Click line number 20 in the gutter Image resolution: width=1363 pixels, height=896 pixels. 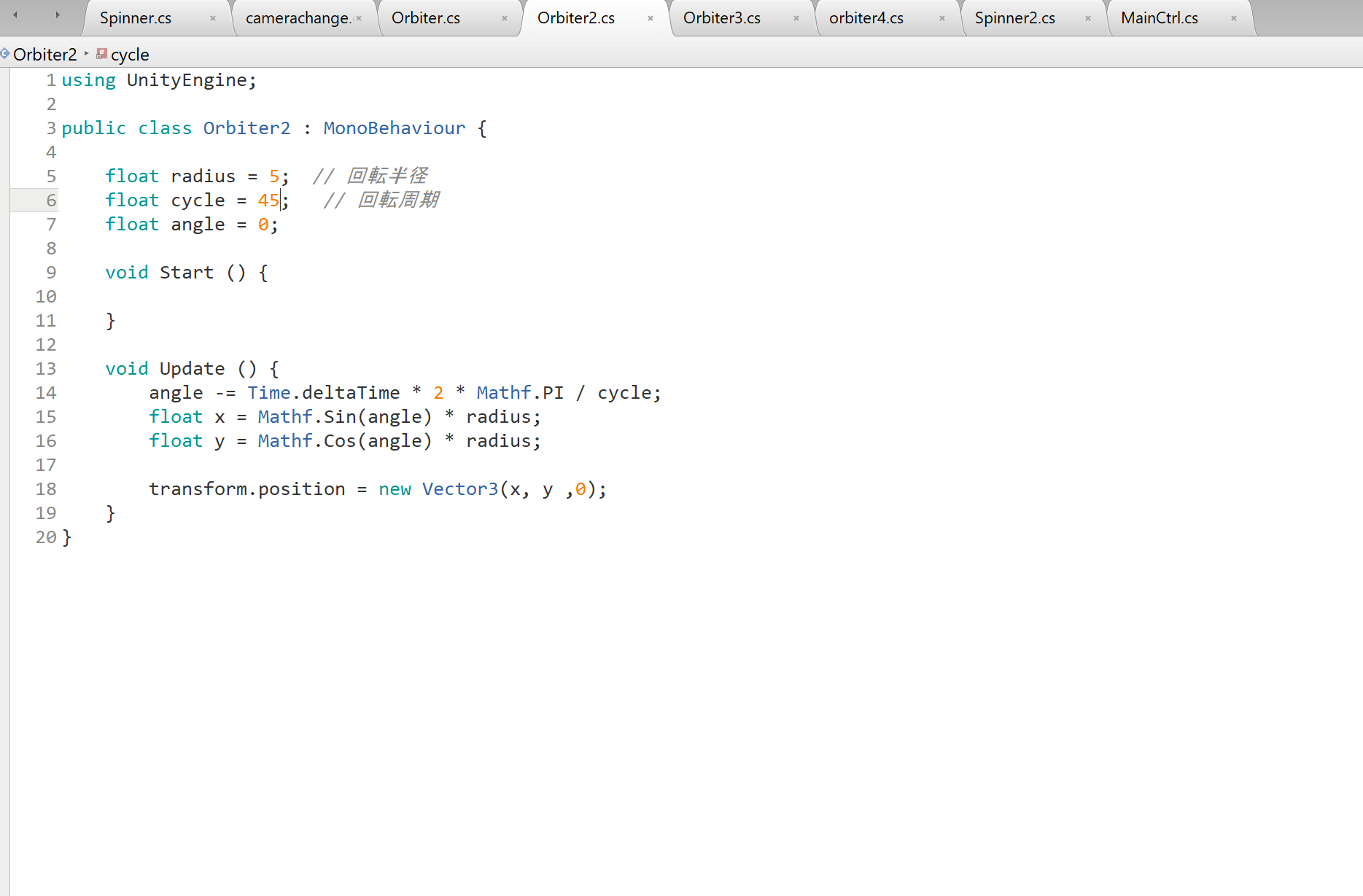click(x=46, y=537)
